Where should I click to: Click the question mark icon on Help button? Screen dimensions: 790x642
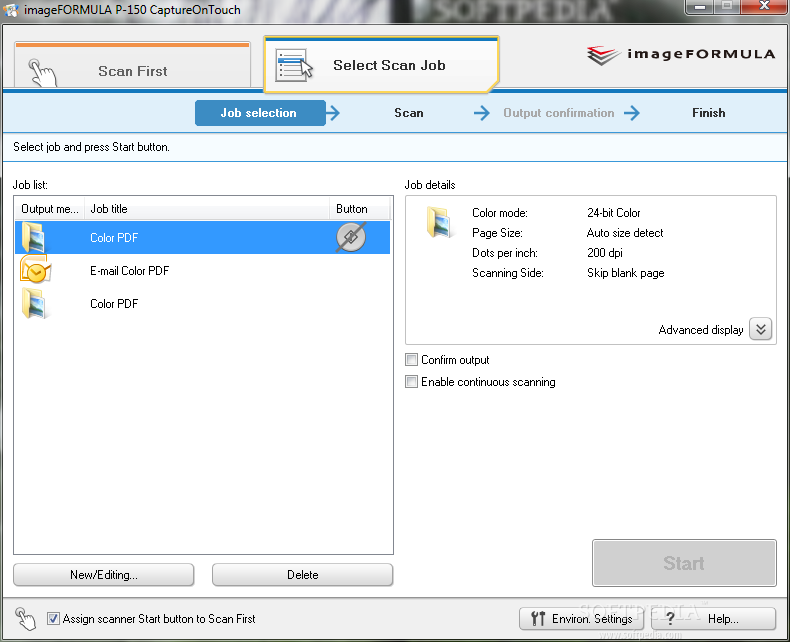pyautogui.click(x=670, y=619)
